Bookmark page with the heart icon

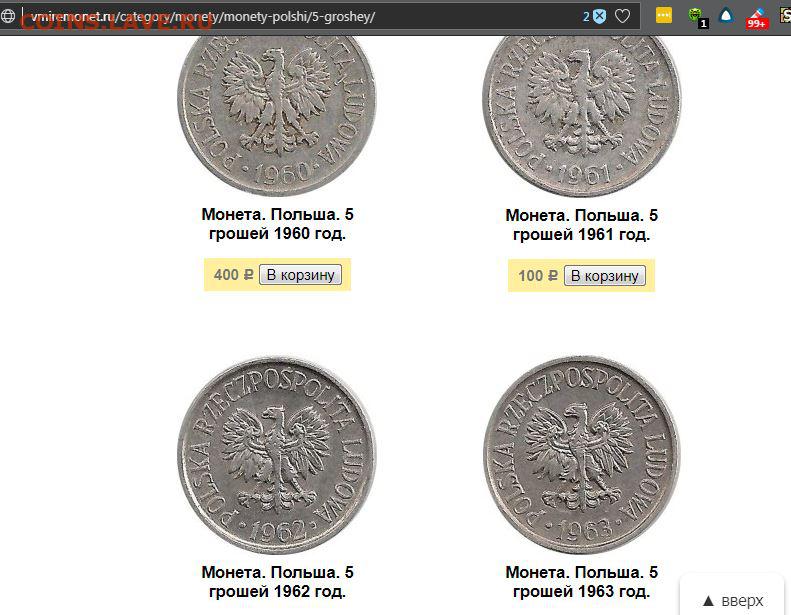(x=623, y=17)
